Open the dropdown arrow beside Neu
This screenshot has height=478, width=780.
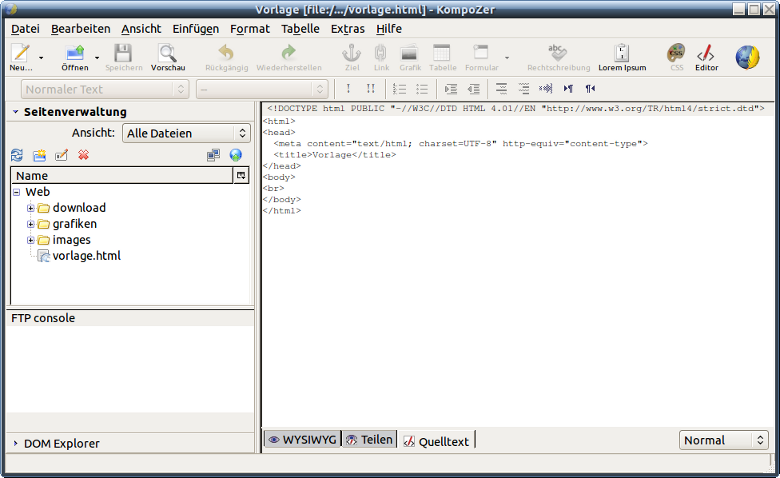(41, 58)
